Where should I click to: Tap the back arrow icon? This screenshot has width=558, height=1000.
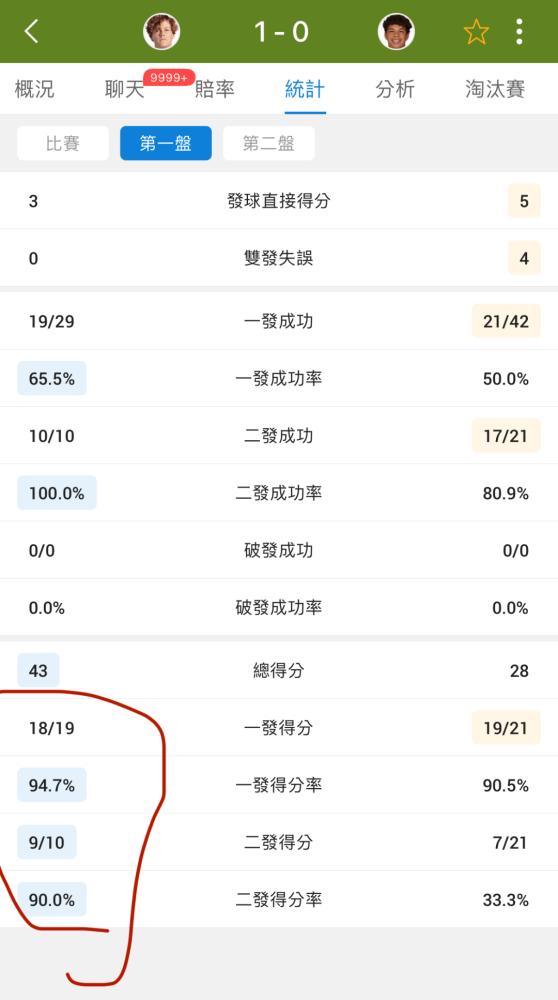click(31, 31)
